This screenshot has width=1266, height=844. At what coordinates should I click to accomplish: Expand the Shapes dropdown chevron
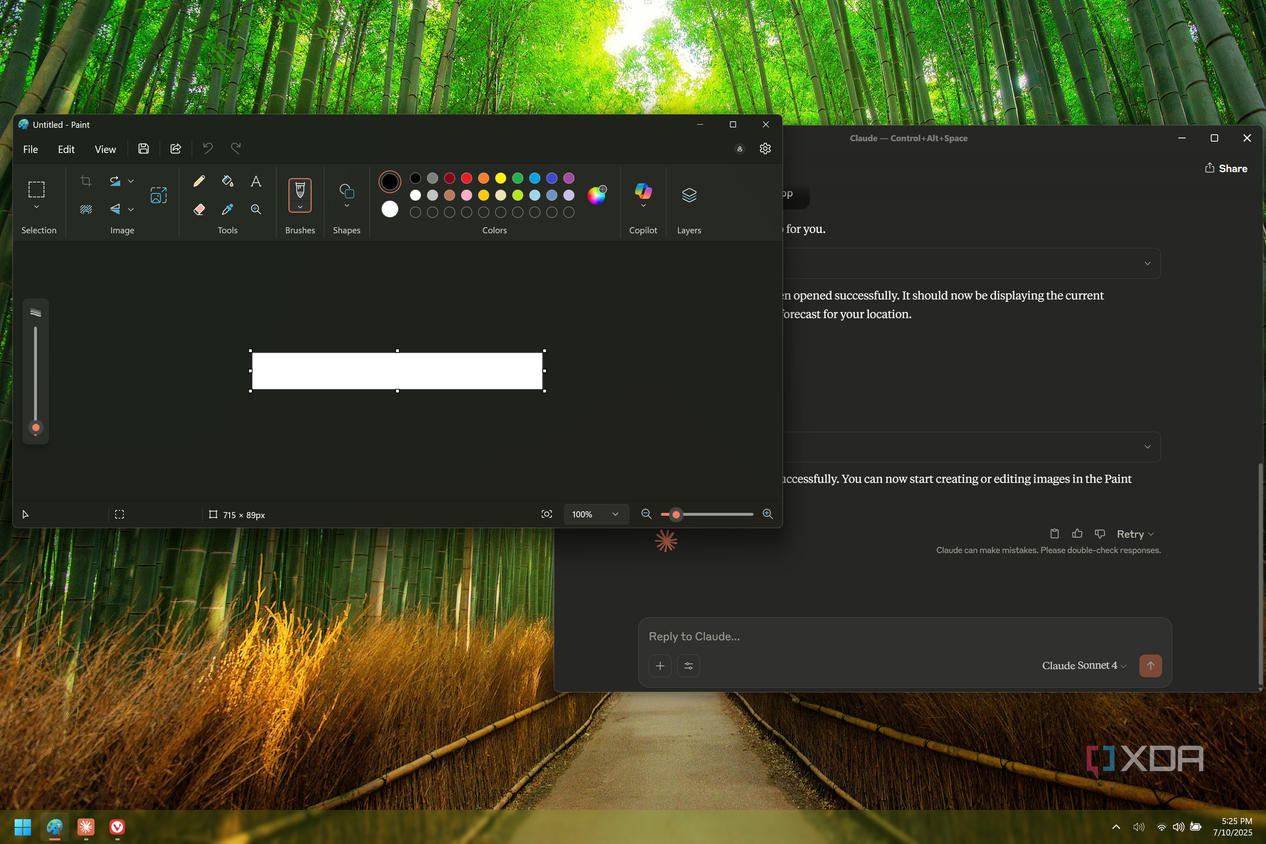click(346, 206)
